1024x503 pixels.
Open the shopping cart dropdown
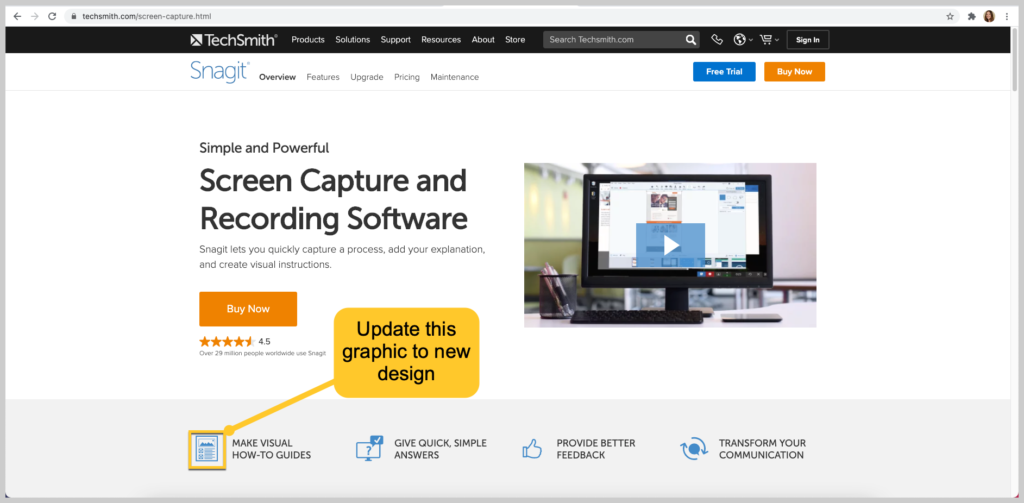coord(769,40)
